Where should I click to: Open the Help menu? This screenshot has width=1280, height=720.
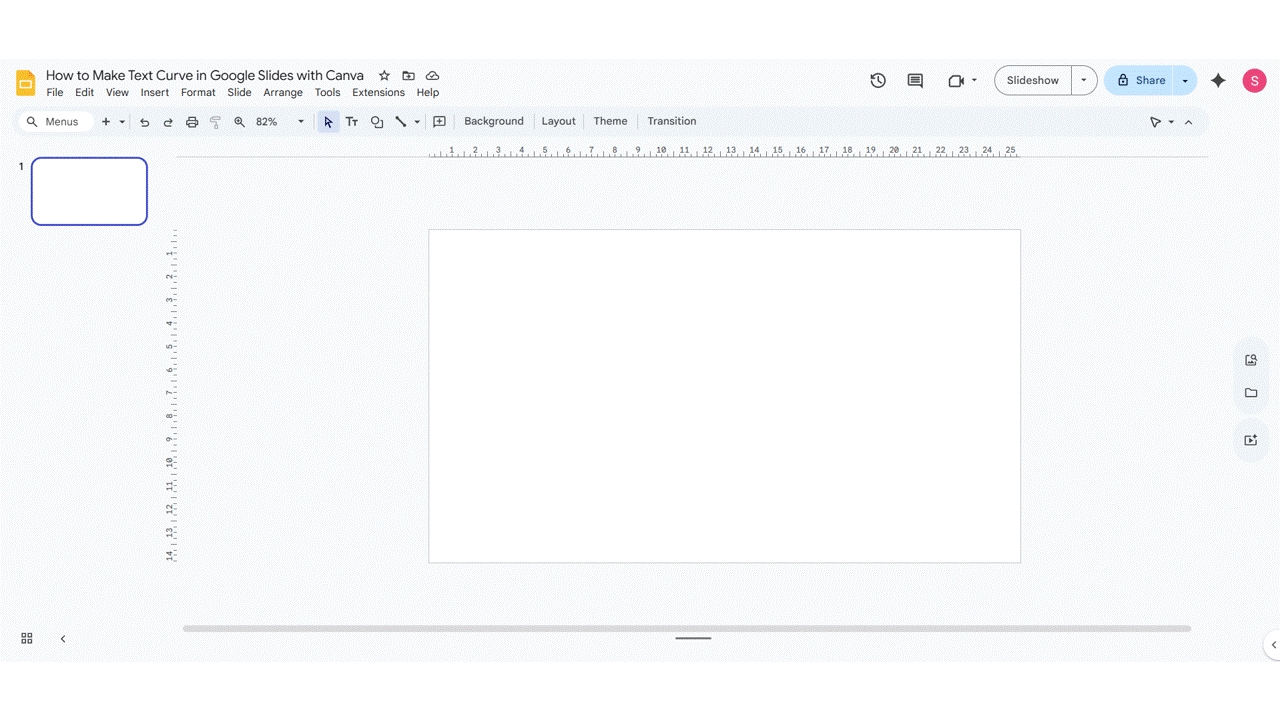[428, 93]
